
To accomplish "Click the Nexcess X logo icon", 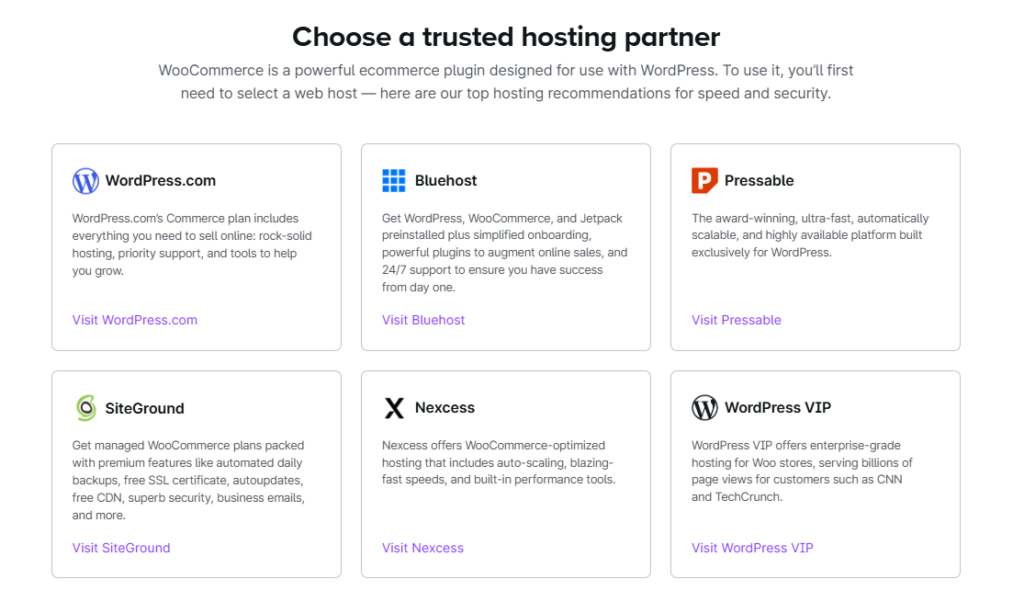I will click(394, 408).
